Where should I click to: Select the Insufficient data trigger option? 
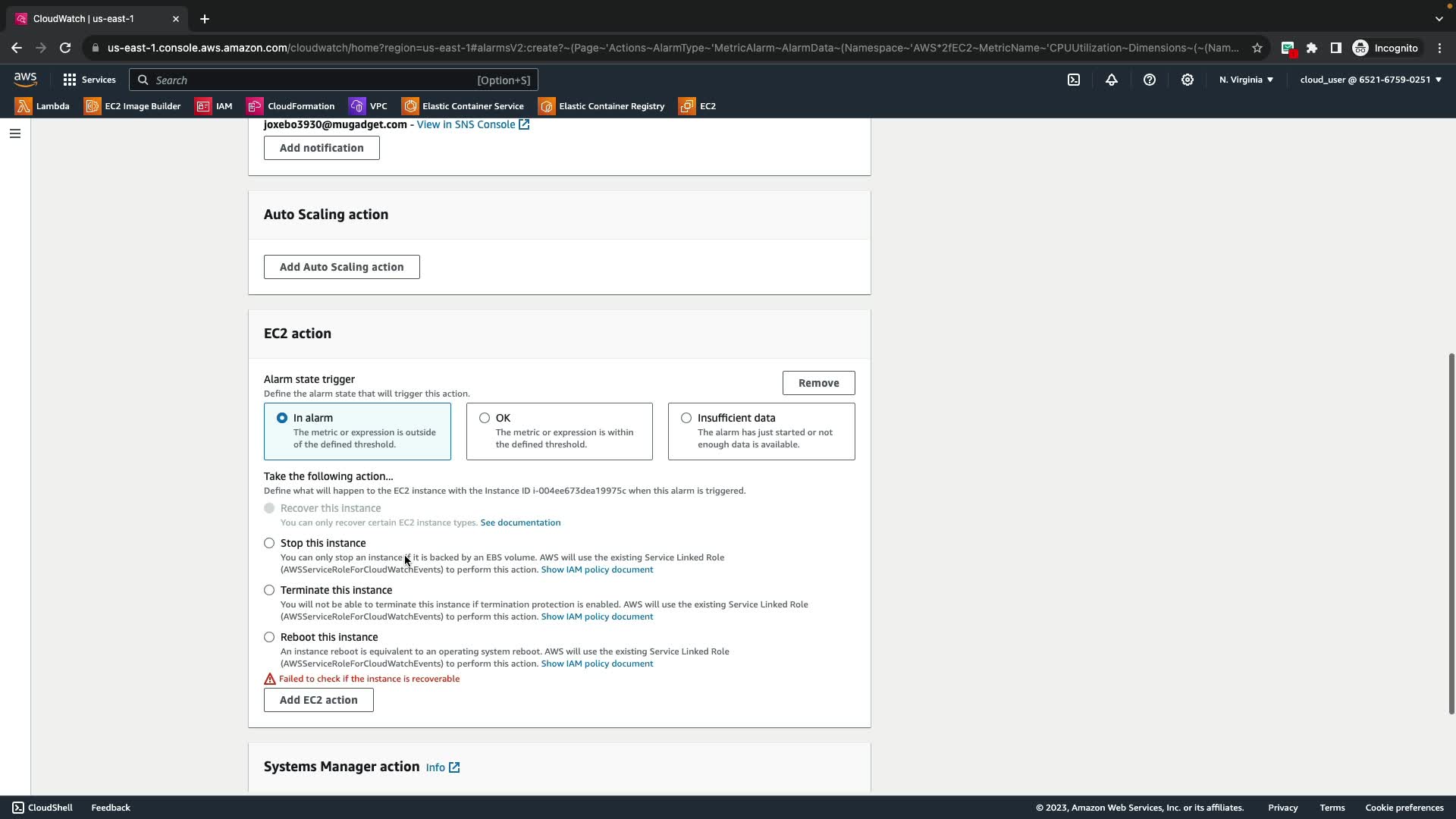pyautogui.click(x=686, y=418)
